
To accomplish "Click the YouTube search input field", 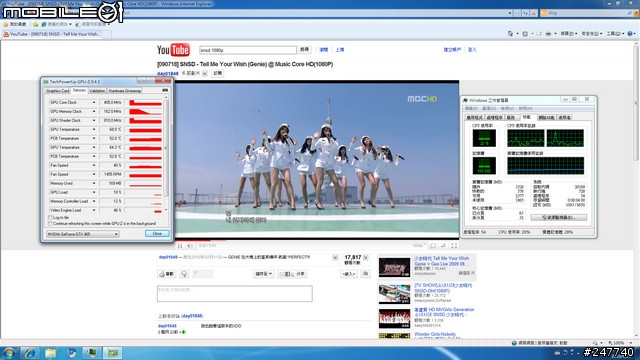I will point(248,50).
